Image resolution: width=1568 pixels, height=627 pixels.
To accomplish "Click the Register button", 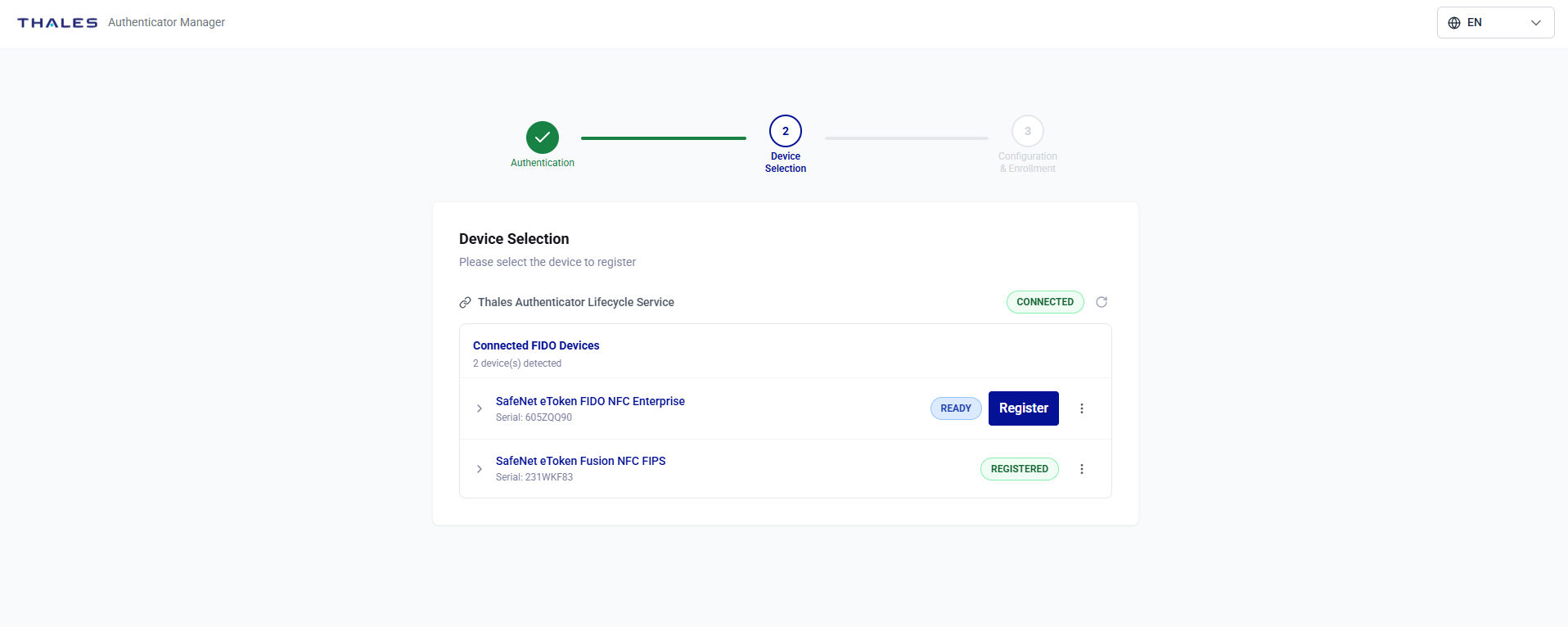I will pyautogui.click(x=1024, y=408).
